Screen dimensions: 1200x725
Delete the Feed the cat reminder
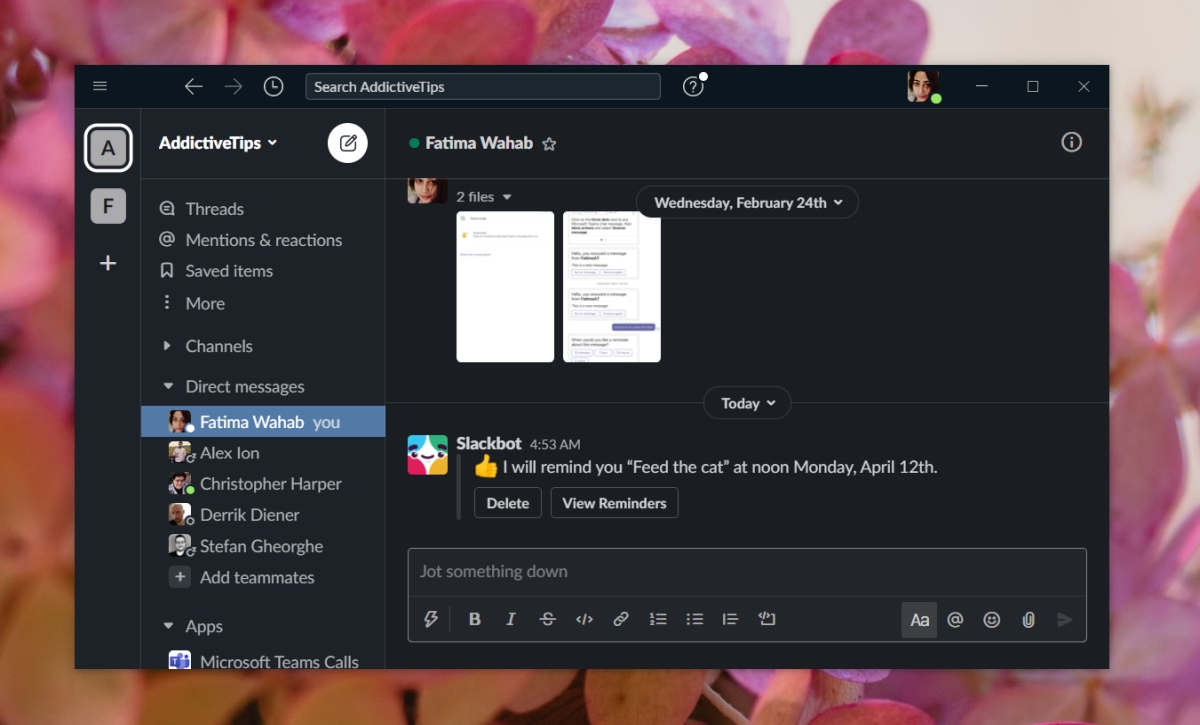[x=508, y=503]
